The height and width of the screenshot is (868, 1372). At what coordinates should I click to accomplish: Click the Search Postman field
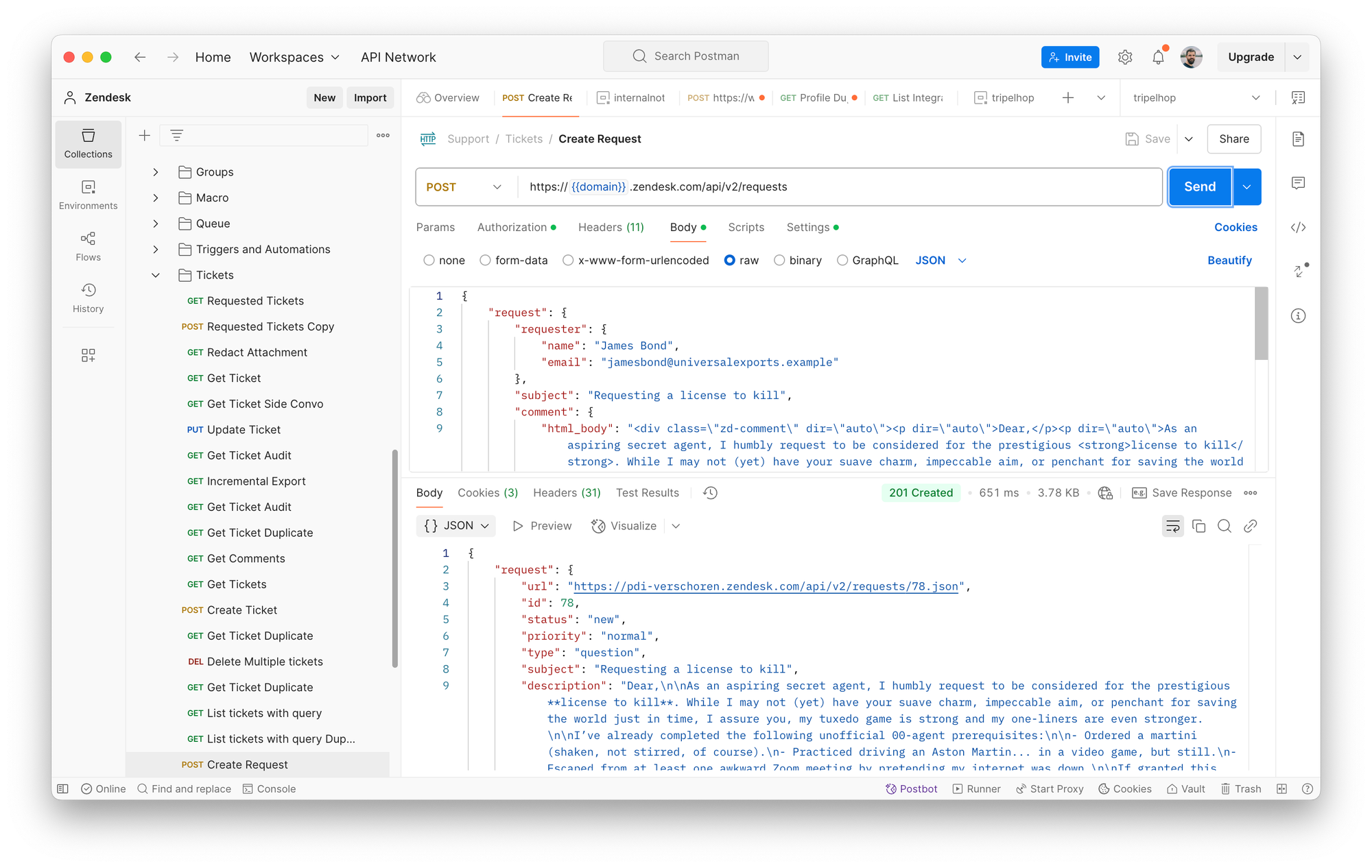(686, 56)
